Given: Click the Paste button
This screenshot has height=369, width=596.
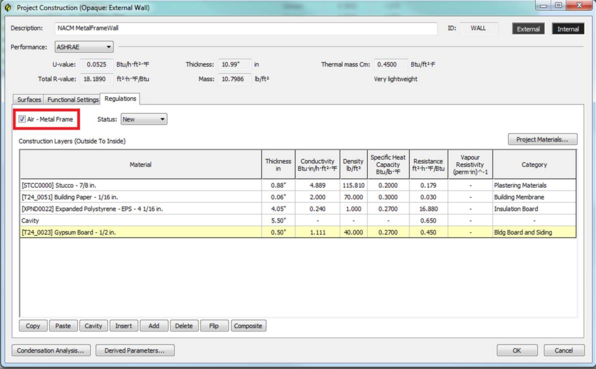Looking at the screenshot, I should 63,326.
